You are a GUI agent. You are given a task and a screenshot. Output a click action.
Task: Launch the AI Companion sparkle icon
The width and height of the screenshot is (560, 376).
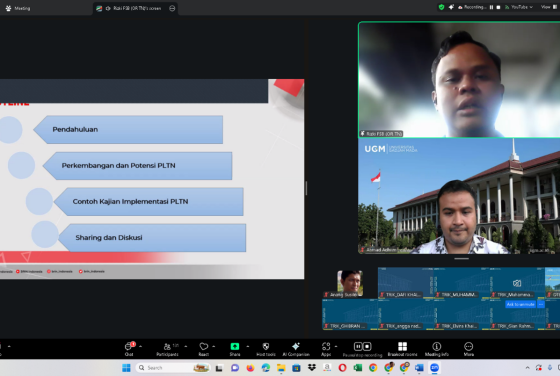point(296,349)
